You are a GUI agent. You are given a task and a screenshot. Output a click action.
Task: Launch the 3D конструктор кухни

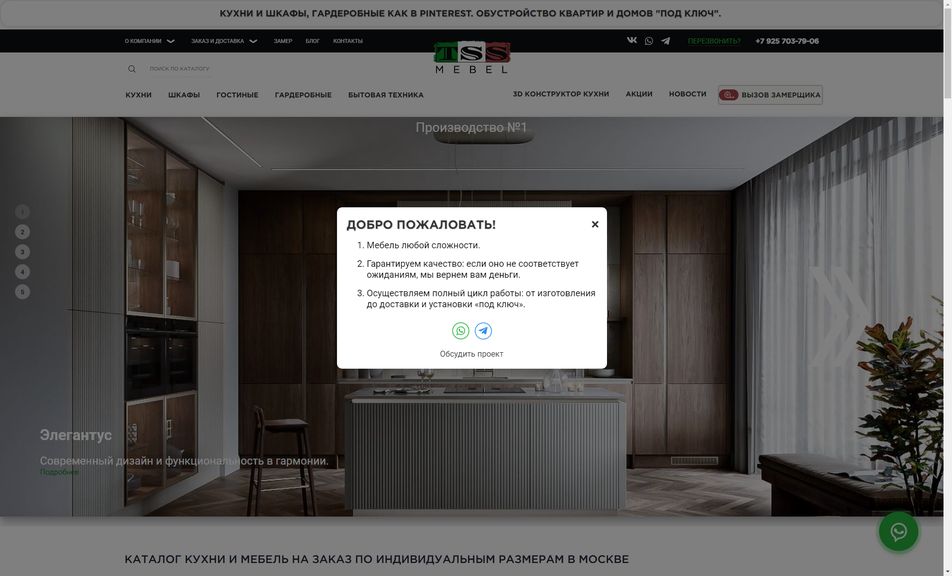[561, 94]
